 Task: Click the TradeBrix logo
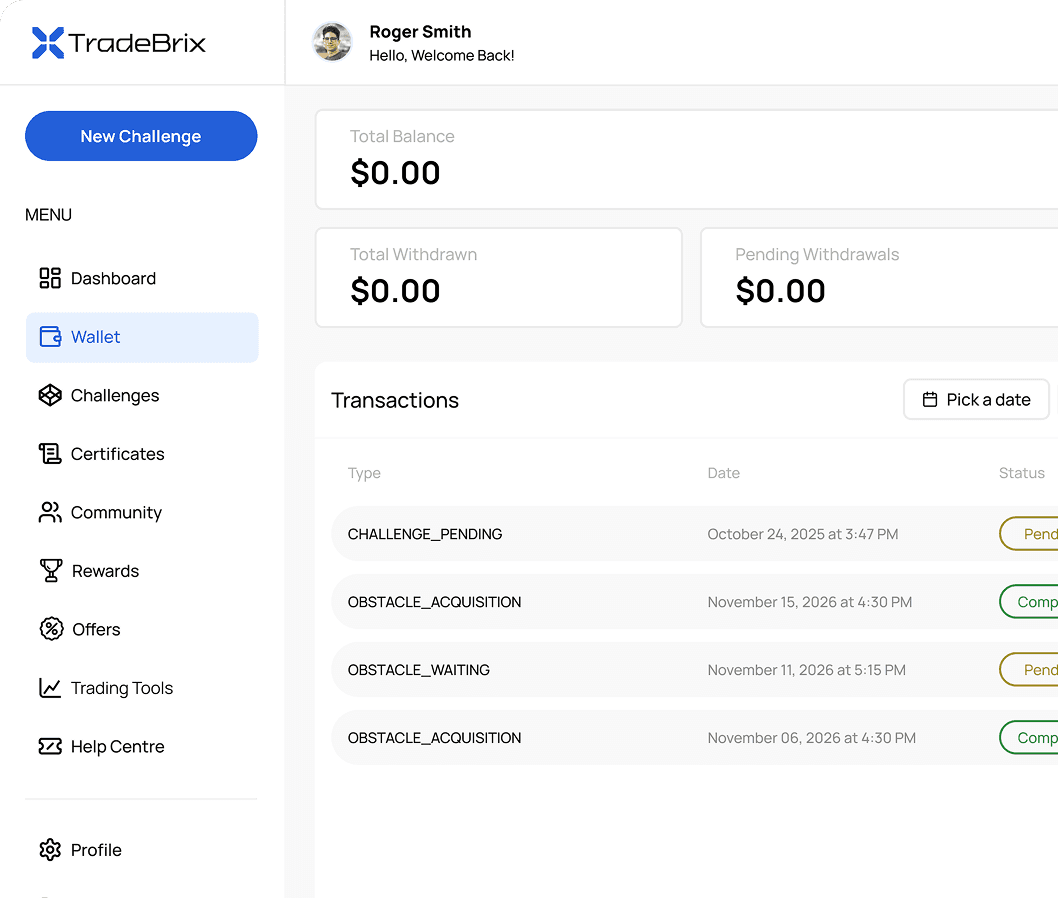click(x=119, y=43)
